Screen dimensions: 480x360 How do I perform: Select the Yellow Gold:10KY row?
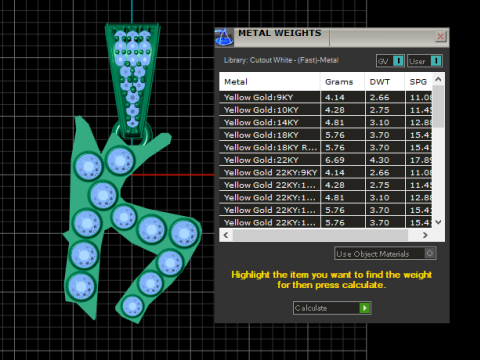[x=325, y=110]
